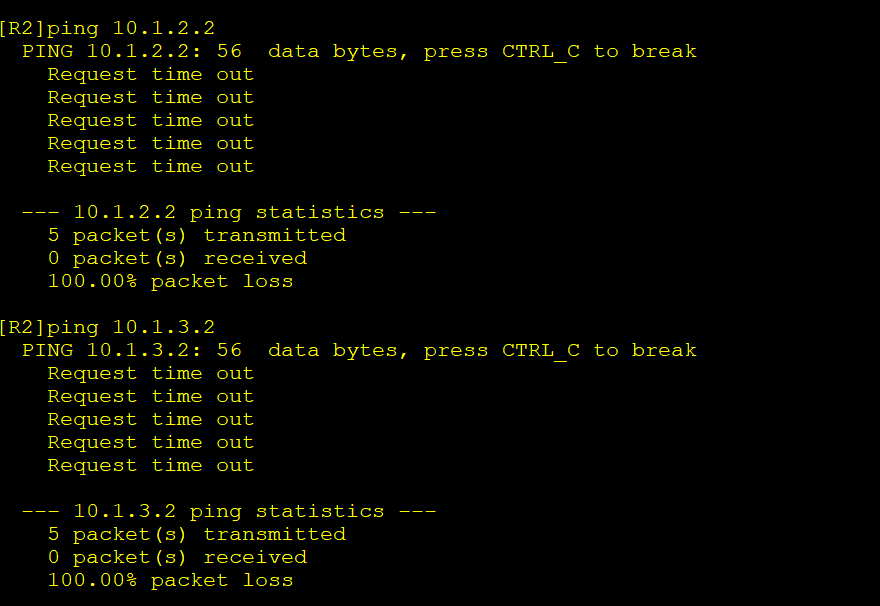The height and width of the screenshot is (606, 880).
Task: Click "0 packet(s) received" in 10.1.3.2 statistics
Action: click(177, 558)
